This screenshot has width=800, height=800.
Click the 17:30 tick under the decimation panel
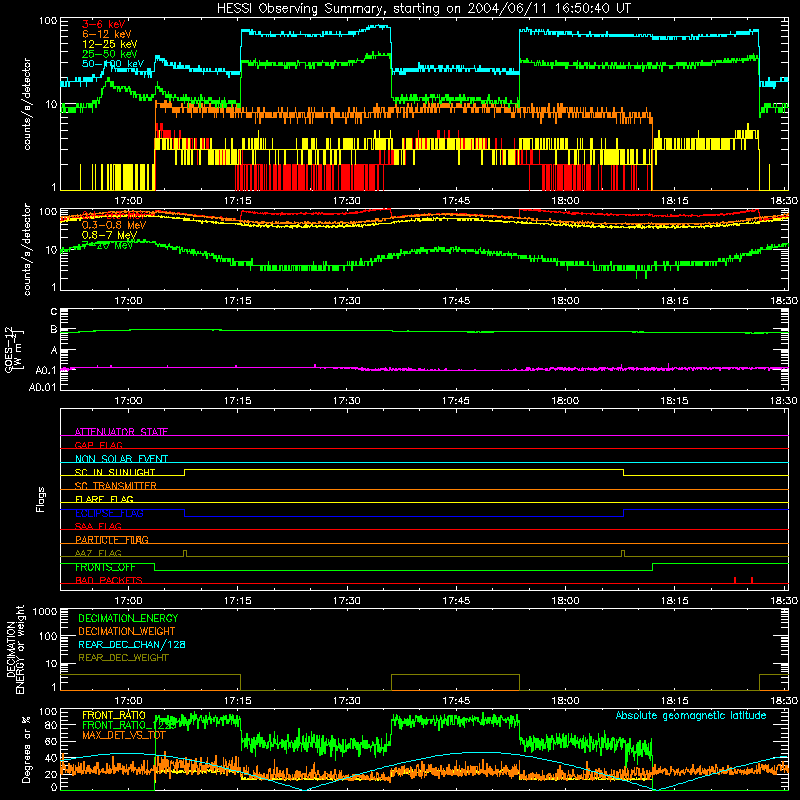(x=346, y=701)
